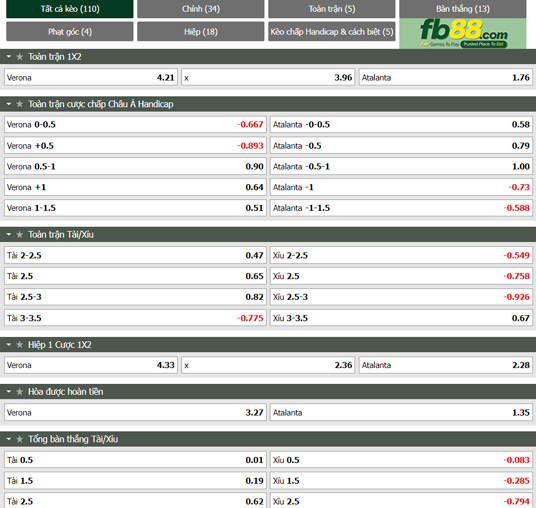This screenshot has height=508, width=536.
Task: Pick Verona at 4.21 in 1X2
Action: pyautogui.click(x=91, y=78)
